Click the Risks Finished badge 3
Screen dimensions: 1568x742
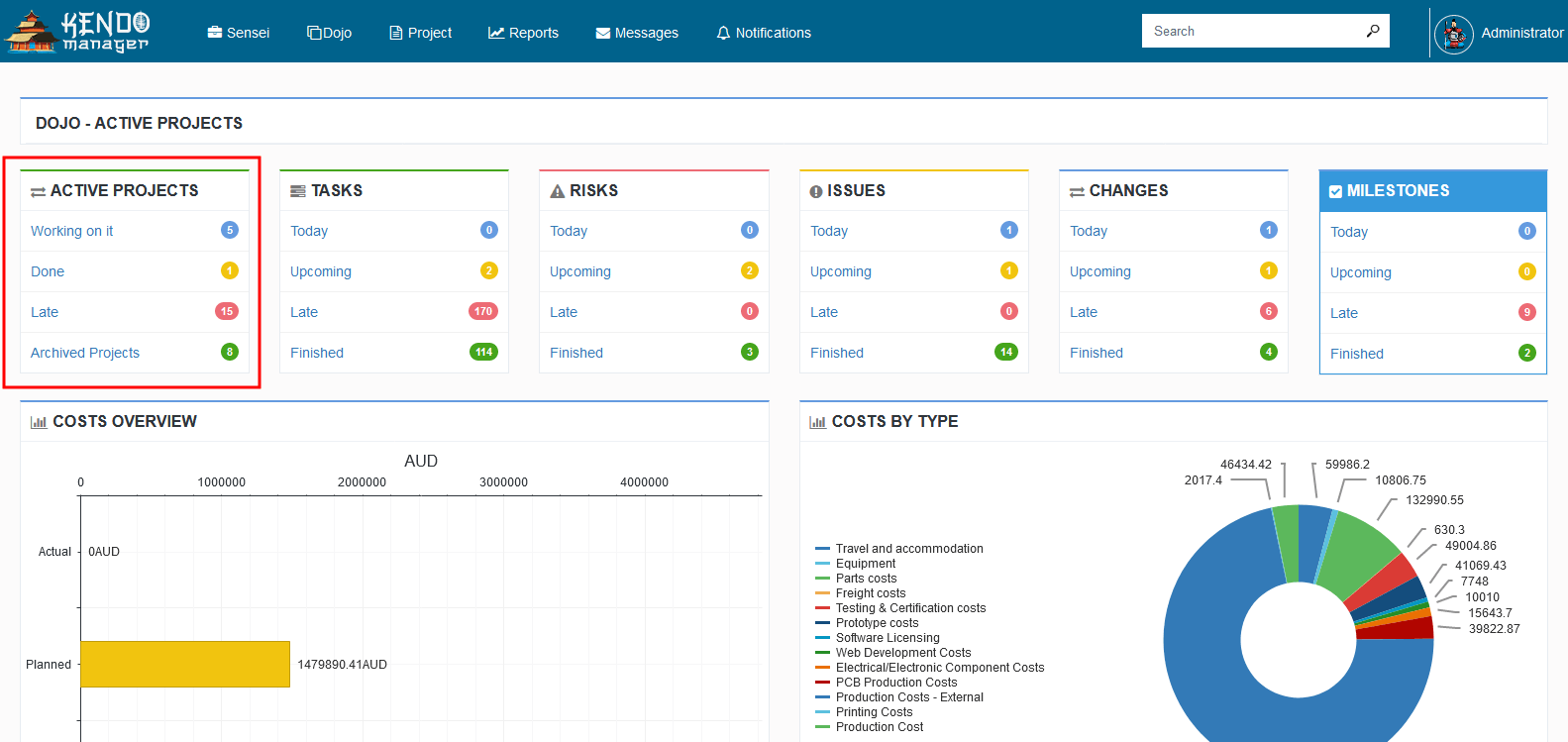[750, 352]
